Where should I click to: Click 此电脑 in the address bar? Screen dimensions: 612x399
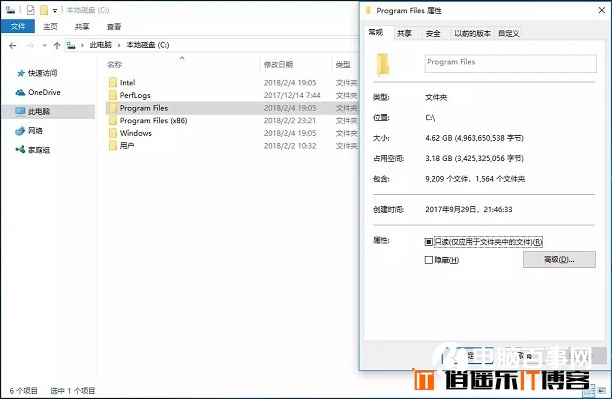(x=101, y=45)
